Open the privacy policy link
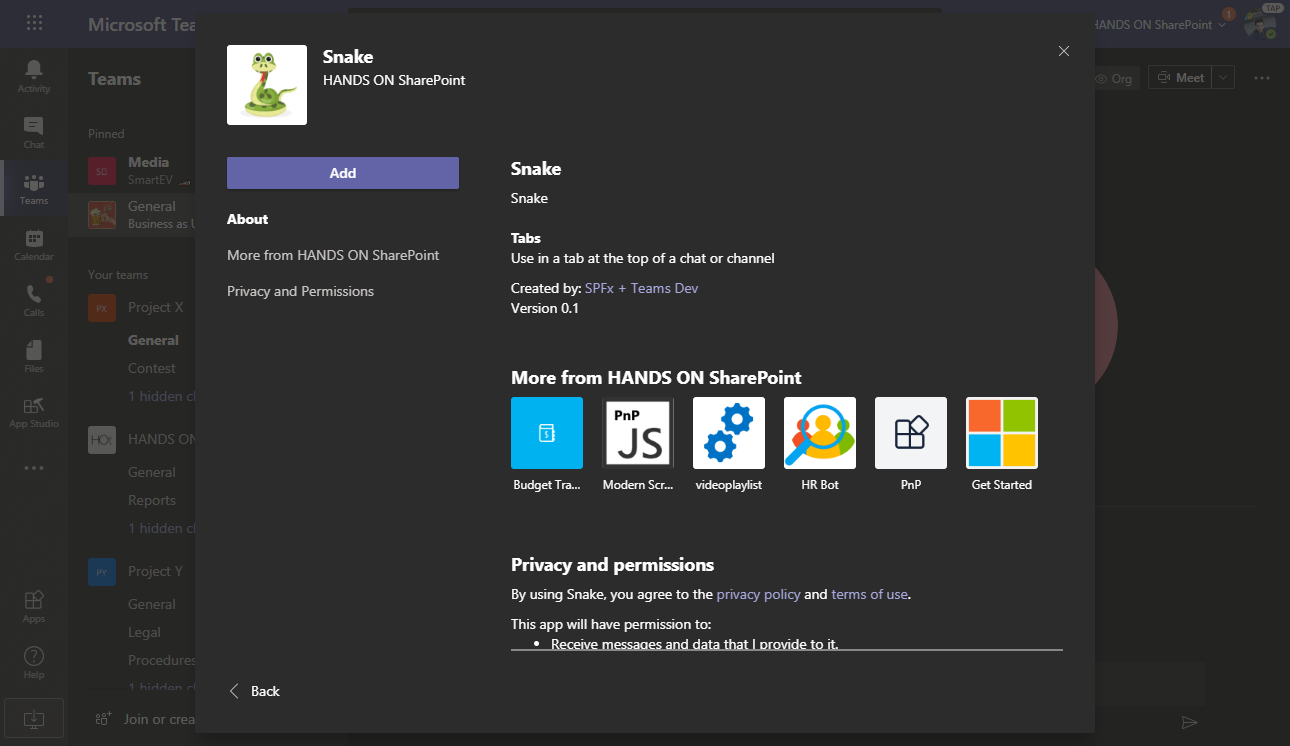This screenshot has height=746, width=1290. pyautogui.click(x=759, y=594)
